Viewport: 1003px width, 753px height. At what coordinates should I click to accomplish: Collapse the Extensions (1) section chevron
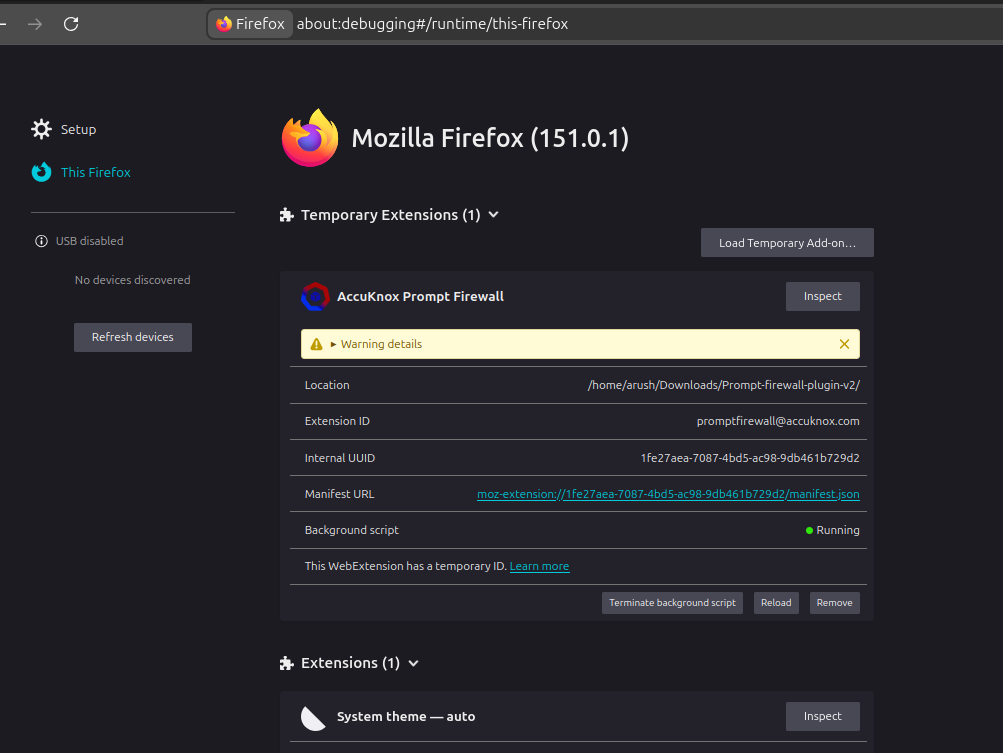coord(413,663)
